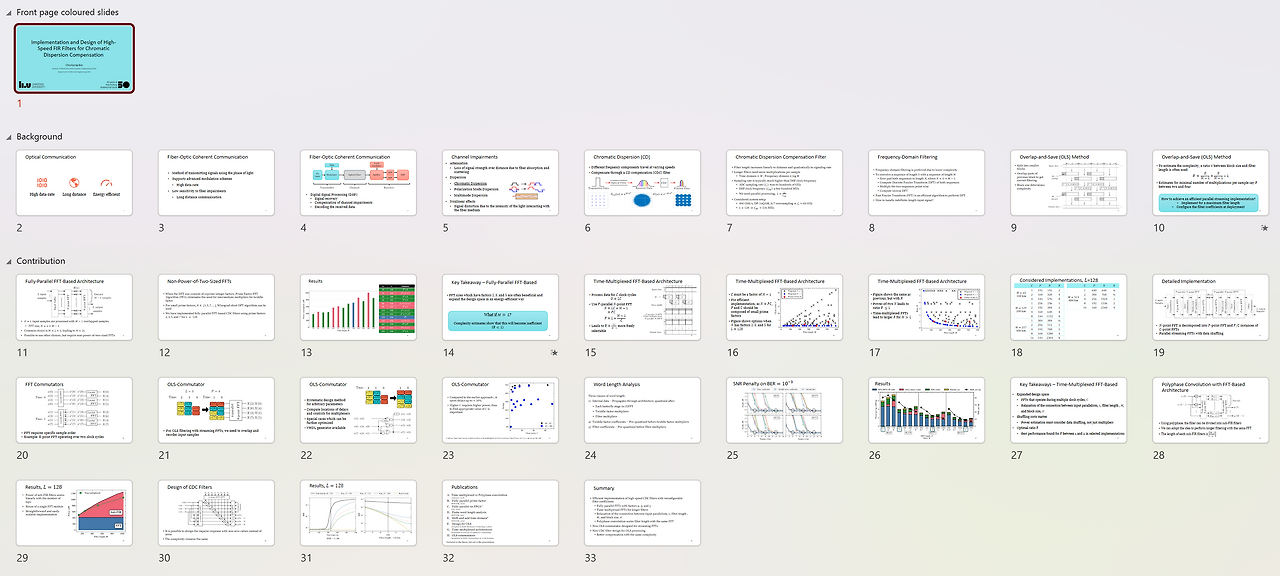Select the Optical Communication slide
Screen dimensions: 1280x576
(75, 183)
